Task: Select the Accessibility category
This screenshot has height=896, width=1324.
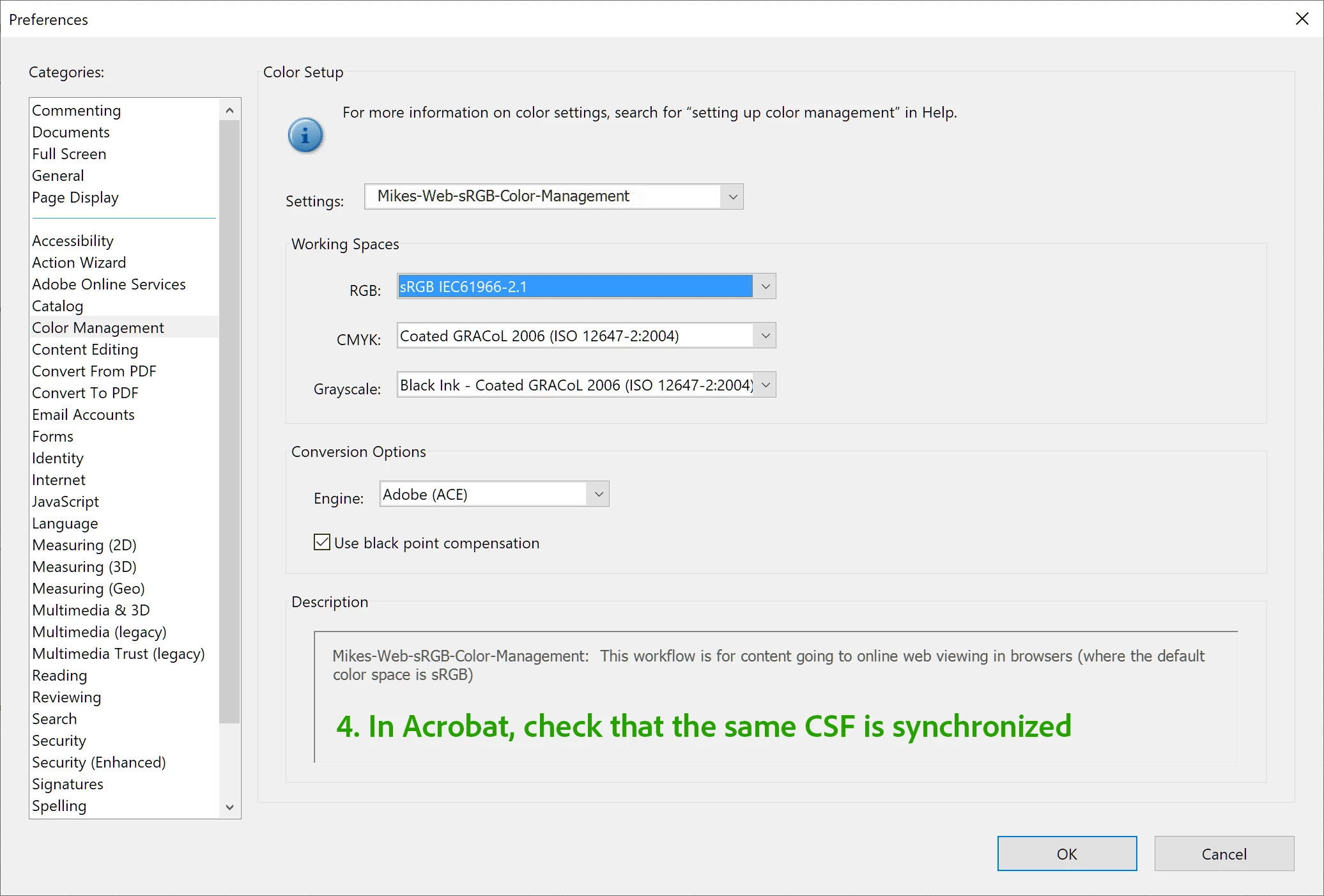Action: 73,241
